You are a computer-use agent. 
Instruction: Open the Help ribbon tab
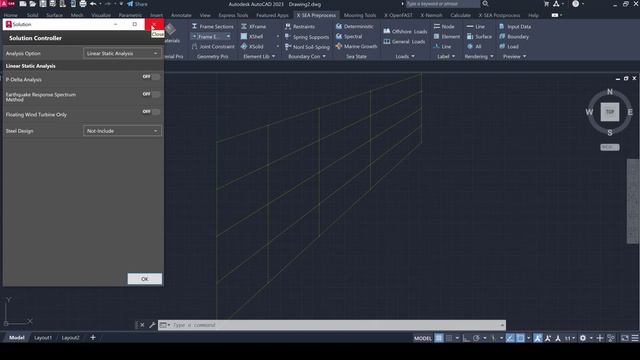(533, 16)
